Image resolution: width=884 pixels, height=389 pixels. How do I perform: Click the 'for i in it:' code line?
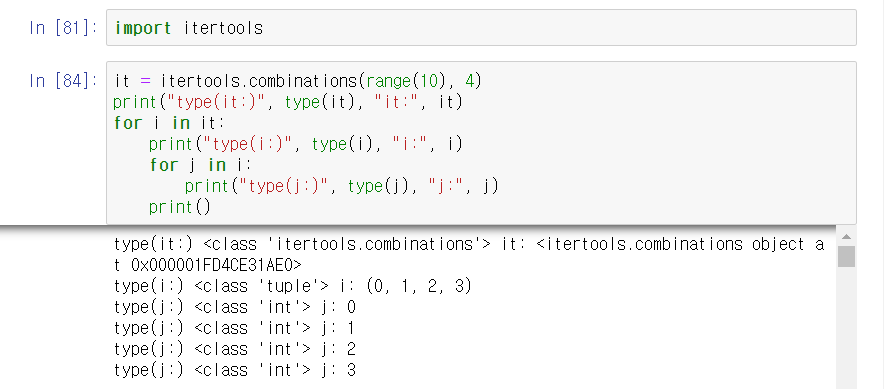169,123
